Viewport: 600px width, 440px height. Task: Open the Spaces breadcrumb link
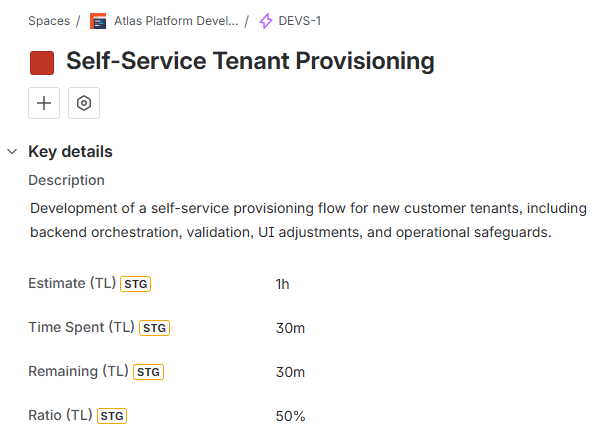pyautogui.click(x=49, y=21)
